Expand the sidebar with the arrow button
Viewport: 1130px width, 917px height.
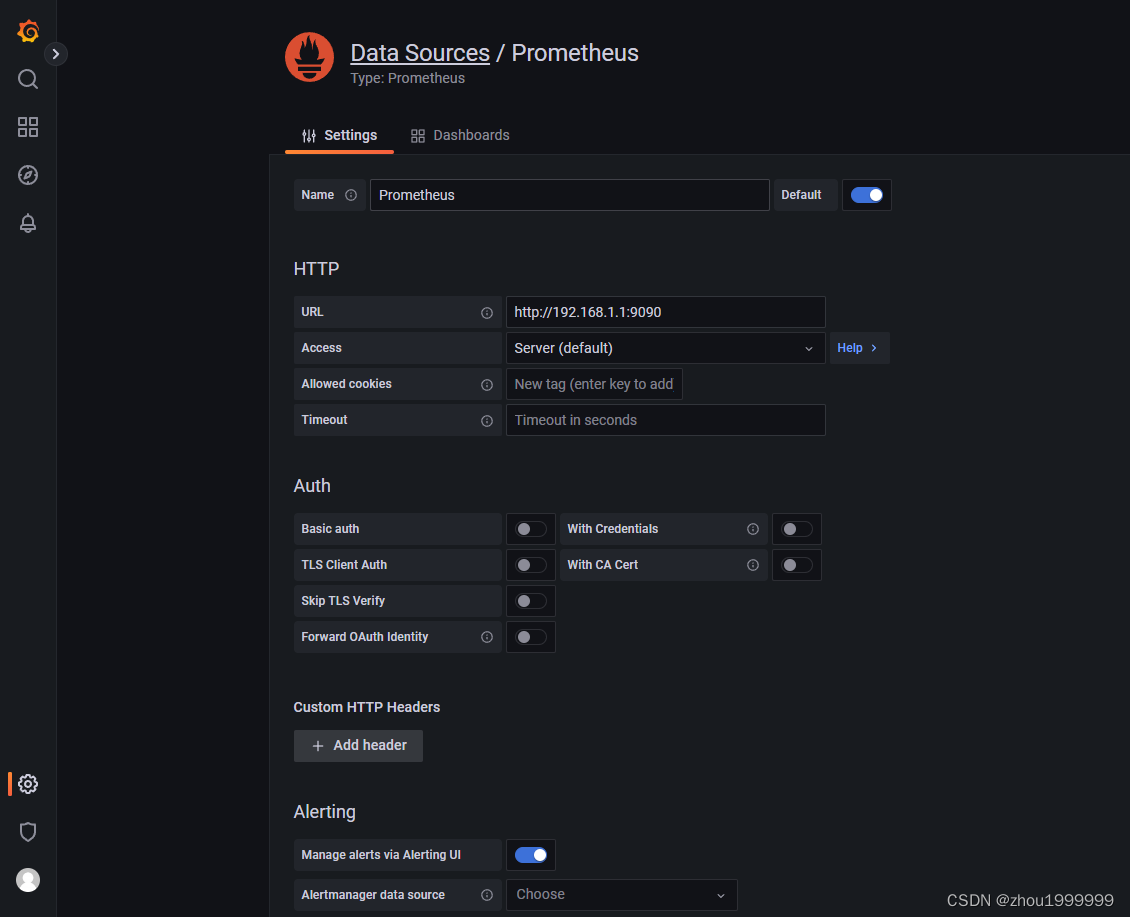(55, 54)
